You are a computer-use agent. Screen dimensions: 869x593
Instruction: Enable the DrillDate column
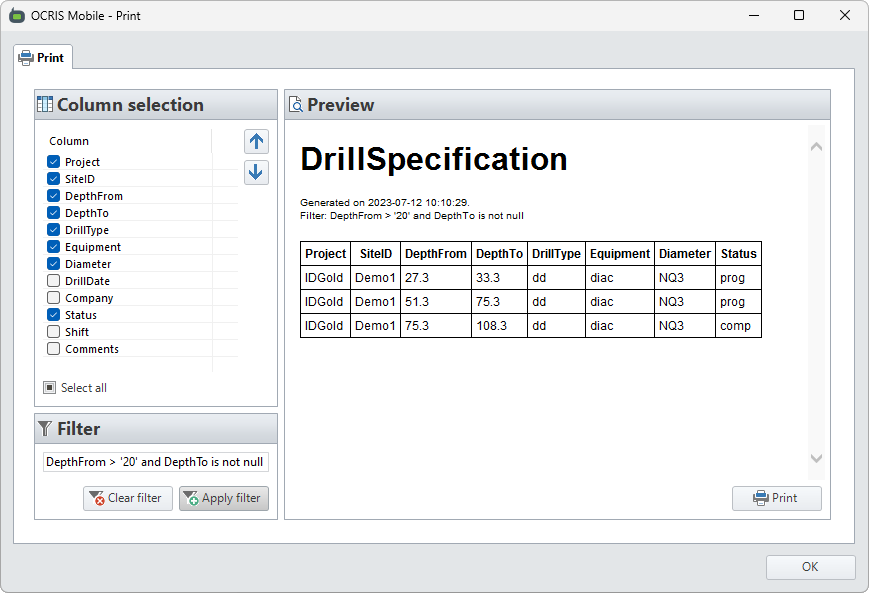pos(54,281)
